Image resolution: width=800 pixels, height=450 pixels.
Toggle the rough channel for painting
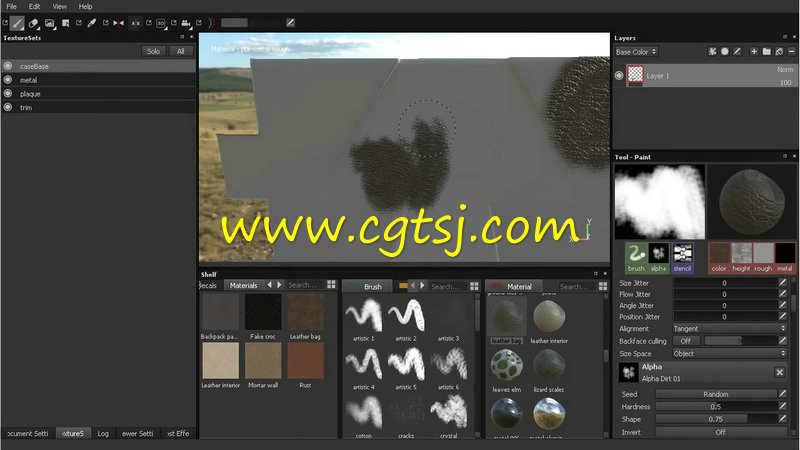(x=763, y=258)
